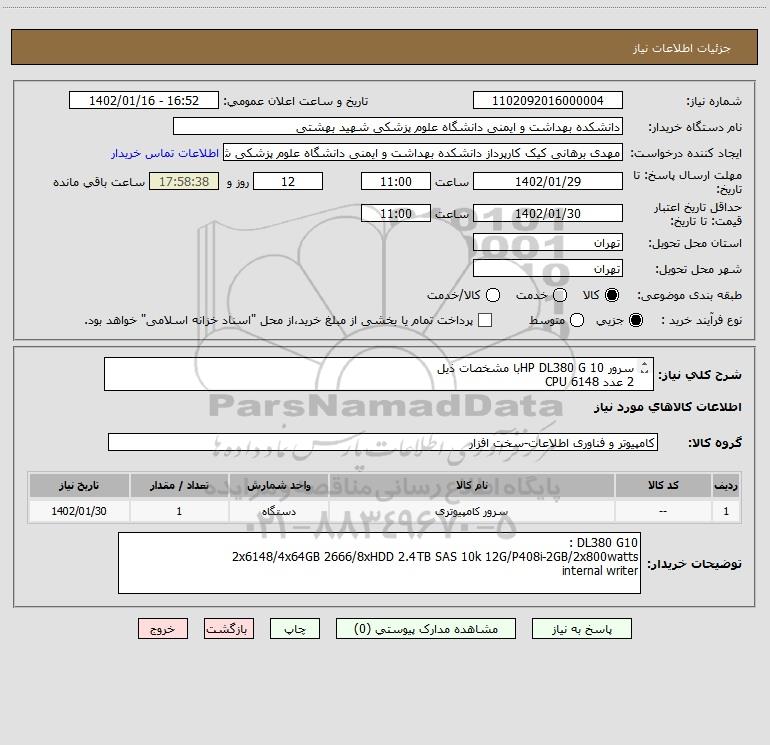Select the متوسط purchase type radio

(x=577, y=320)
